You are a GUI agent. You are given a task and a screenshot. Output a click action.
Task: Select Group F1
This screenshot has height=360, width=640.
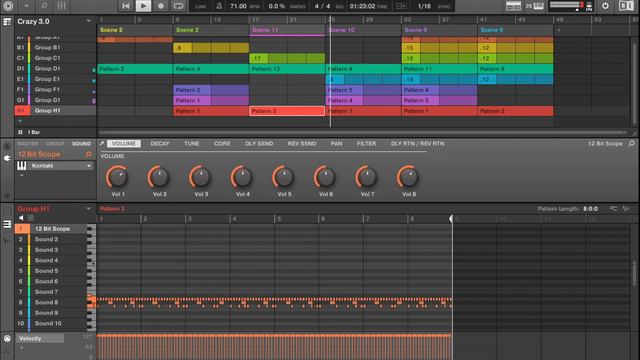tap(55, 89)
